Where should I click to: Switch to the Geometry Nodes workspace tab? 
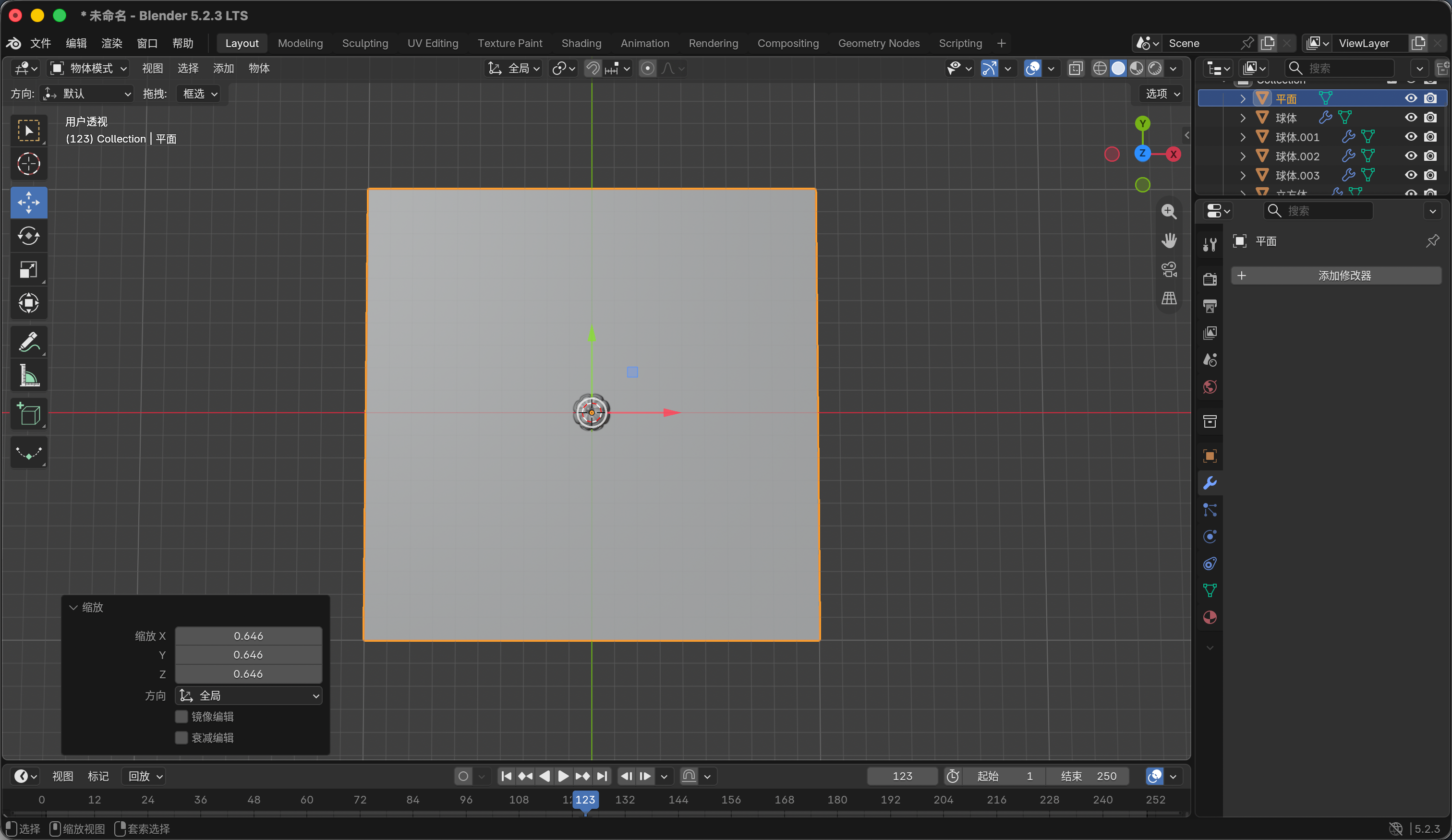(x=879, y=43)
